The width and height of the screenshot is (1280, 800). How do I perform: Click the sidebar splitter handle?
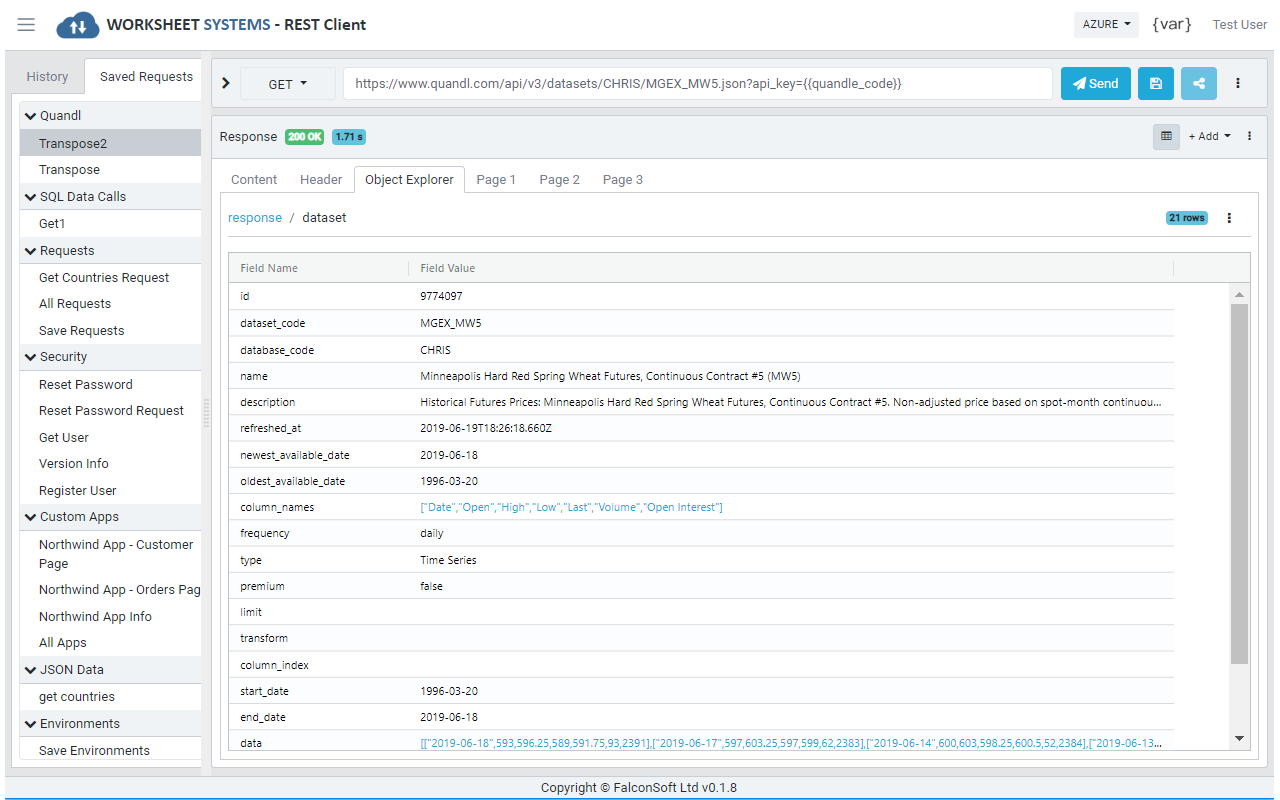pos(207,412)
